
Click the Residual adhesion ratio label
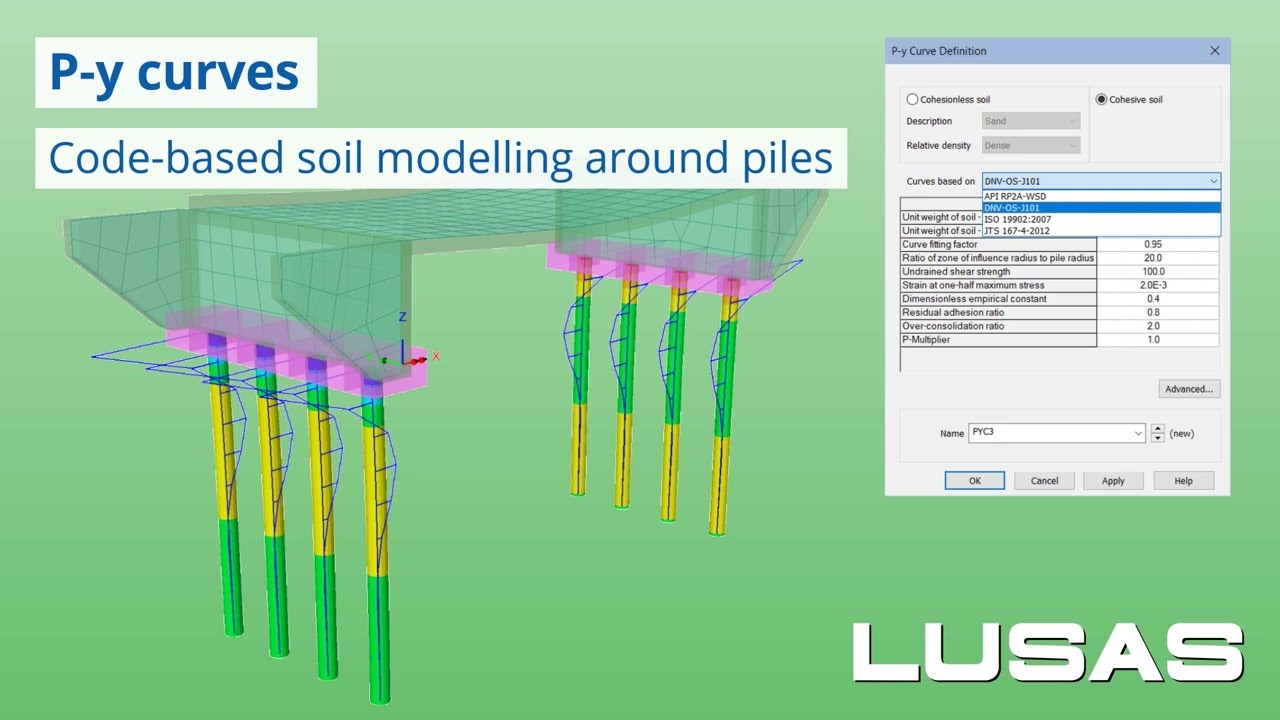click(998, 313)
